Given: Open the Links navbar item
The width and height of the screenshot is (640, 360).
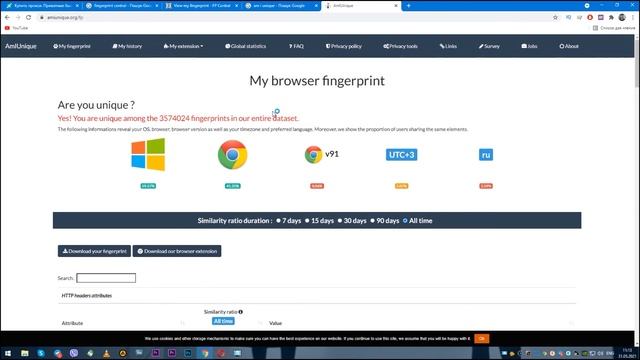Looking at the screenshot, I should click(448, 46).
